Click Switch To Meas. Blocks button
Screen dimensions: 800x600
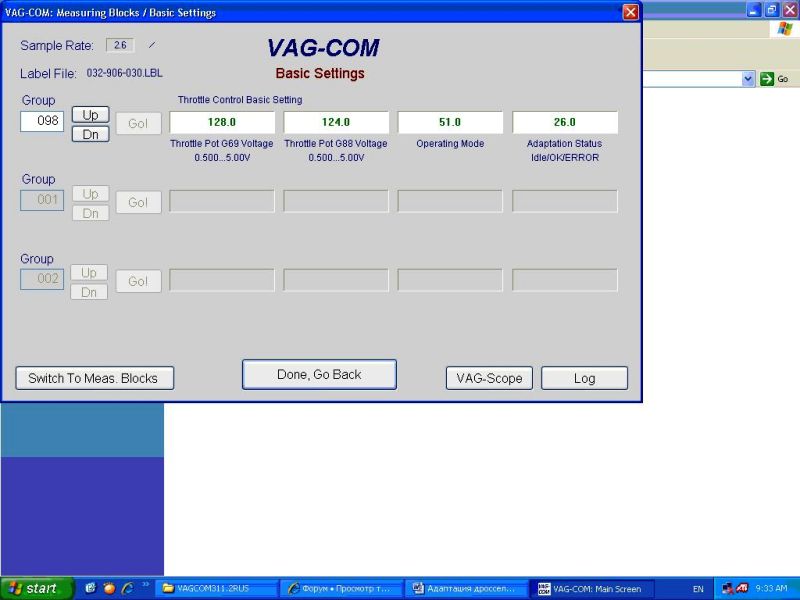[94, 378]
